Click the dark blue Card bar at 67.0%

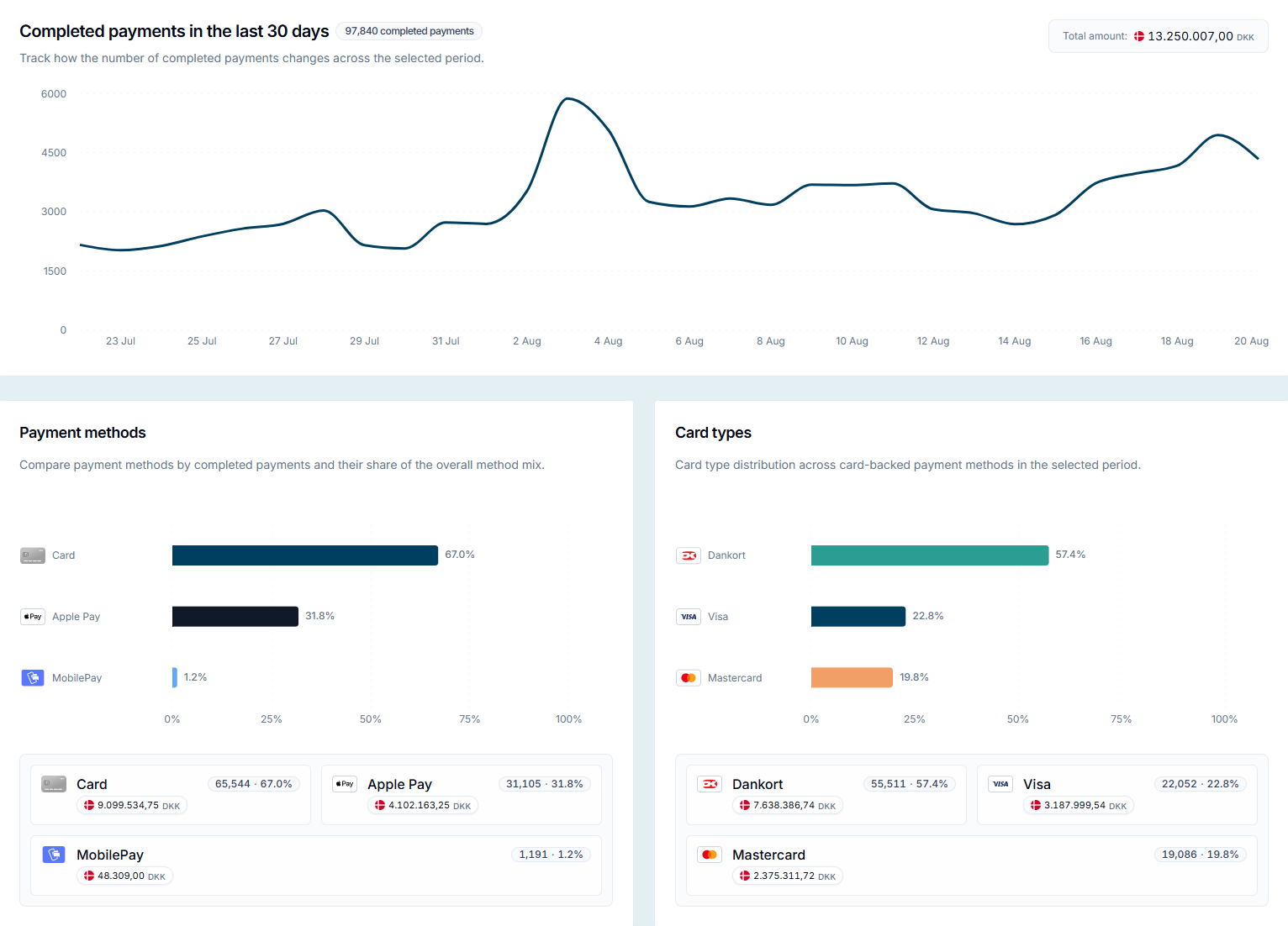point(305,555)
